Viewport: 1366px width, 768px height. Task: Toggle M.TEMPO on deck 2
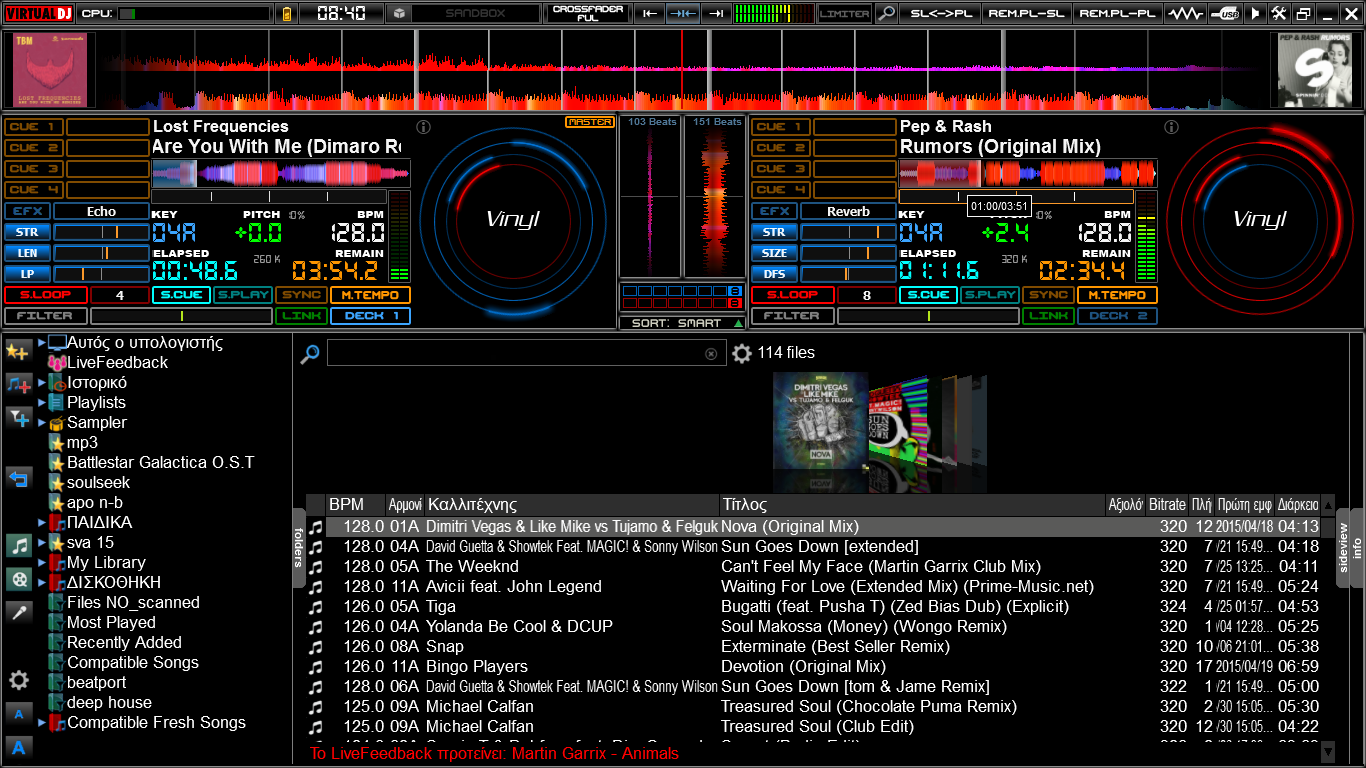click(x=1117, y=295)
